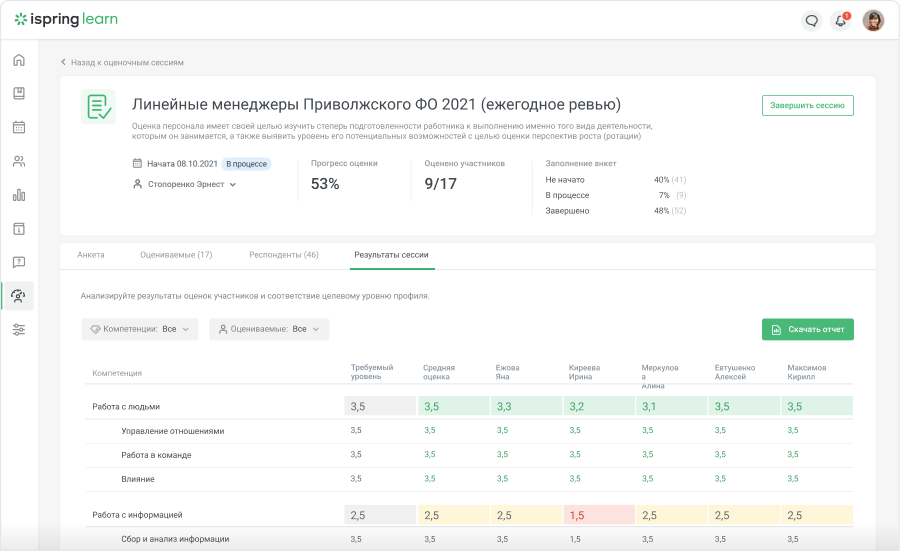Click the Завершить сессию button
The width and height of the screenshot is (900, 551).
point(807,106)
